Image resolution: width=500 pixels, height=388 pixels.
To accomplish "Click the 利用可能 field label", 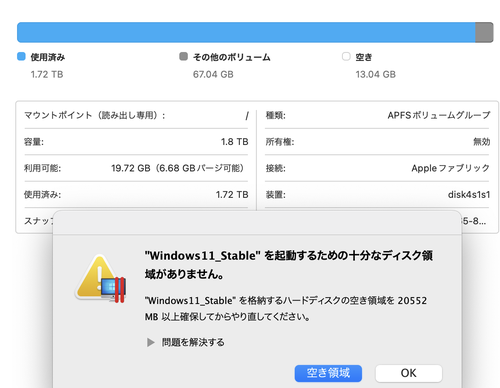I will click(x=42, y=168).
